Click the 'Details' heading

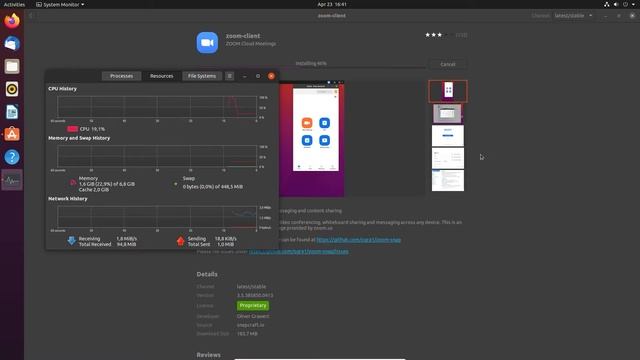[207, 274]
